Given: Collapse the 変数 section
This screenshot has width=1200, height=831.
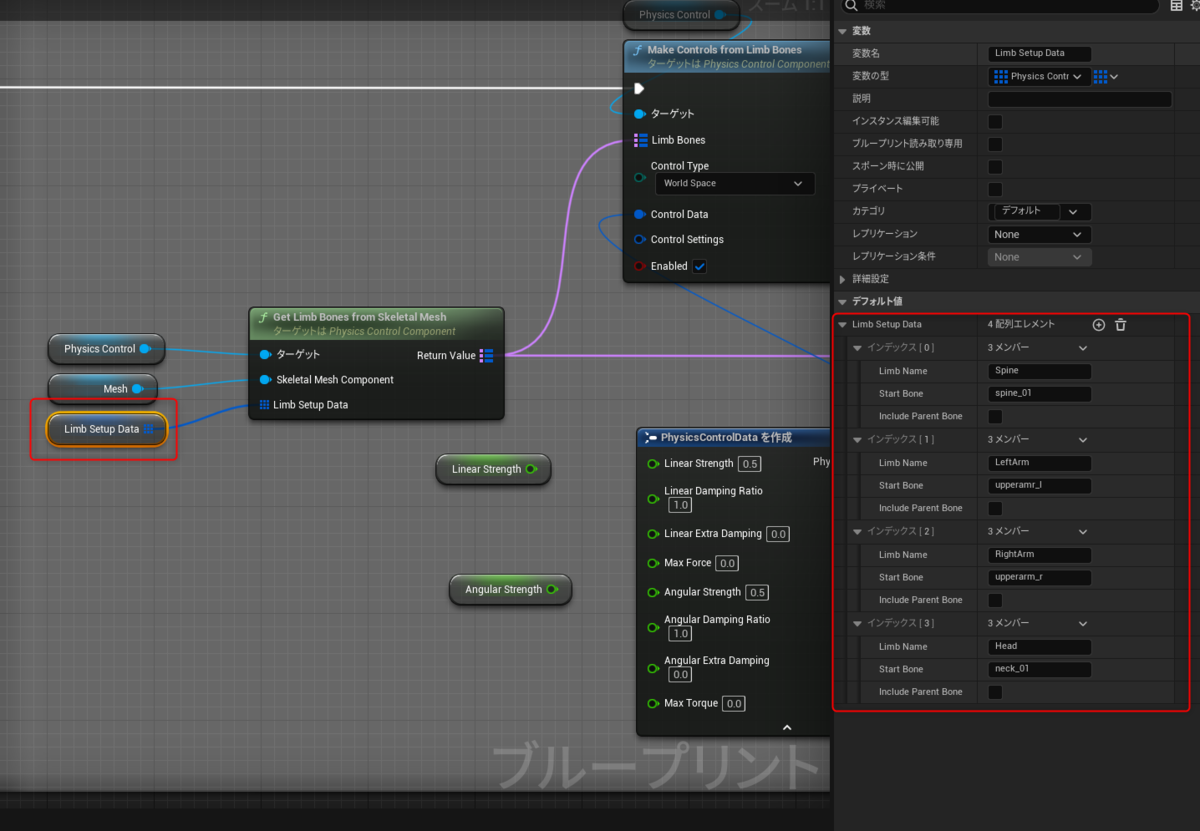Looking at the screenshot, I should coord(842,31).
